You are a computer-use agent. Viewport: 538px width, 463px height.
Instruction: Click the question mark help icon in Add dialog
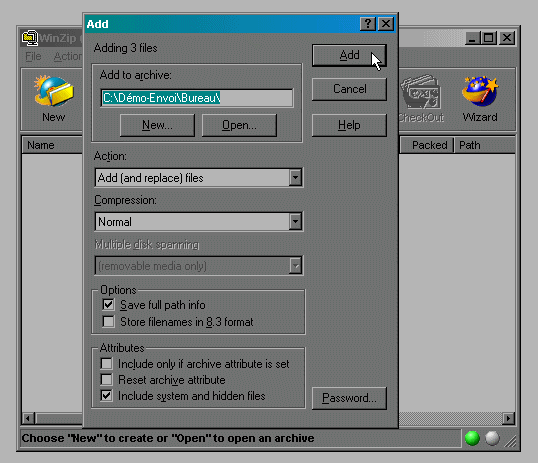click(x=367, y=24)
